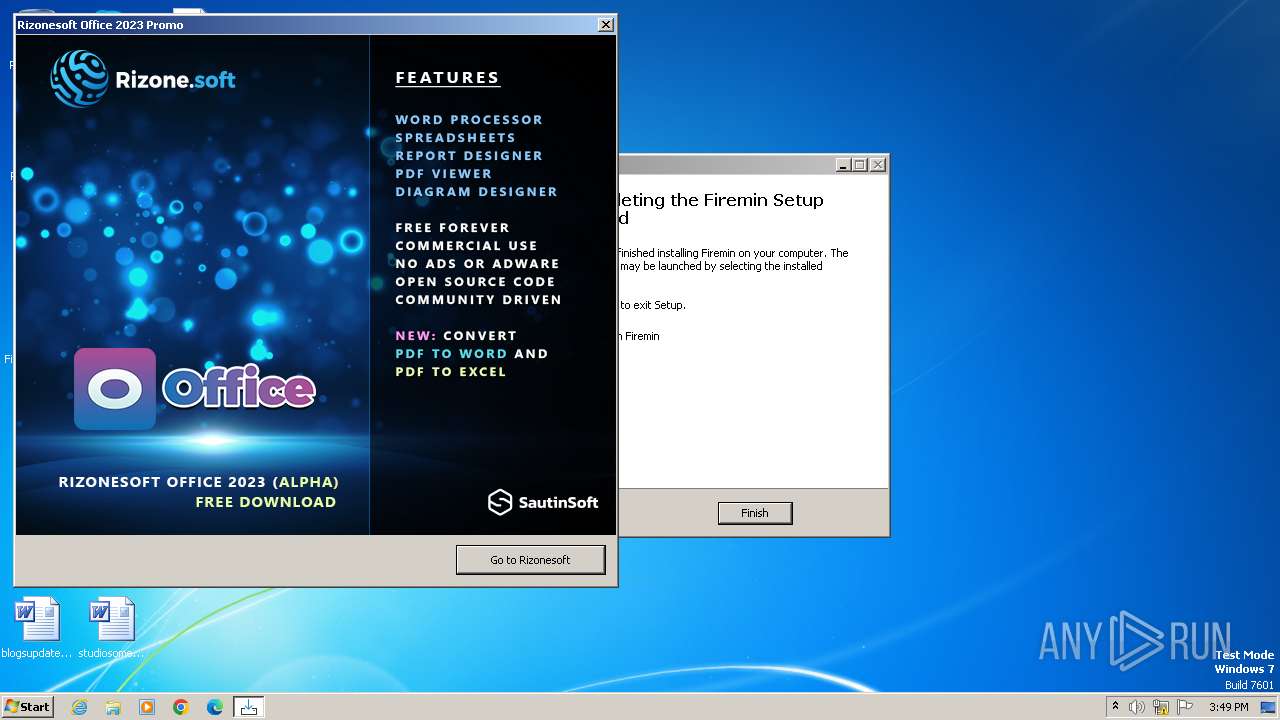Screen dimensions: 1280x720
Task: Click the 3:49 PM taskbar clock
Action: coord(1228,707)
